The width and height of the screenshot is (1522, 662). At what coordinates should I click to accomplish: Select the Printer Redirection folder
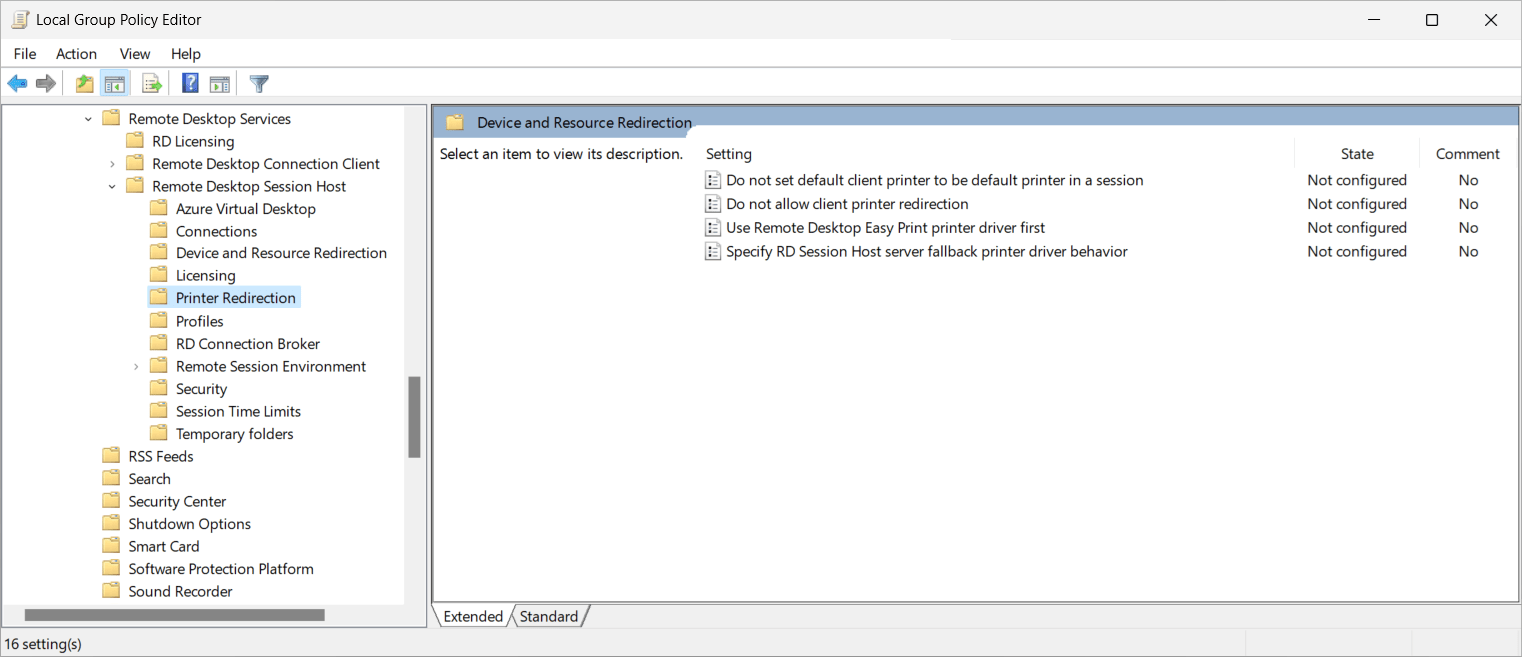(236, 297)
